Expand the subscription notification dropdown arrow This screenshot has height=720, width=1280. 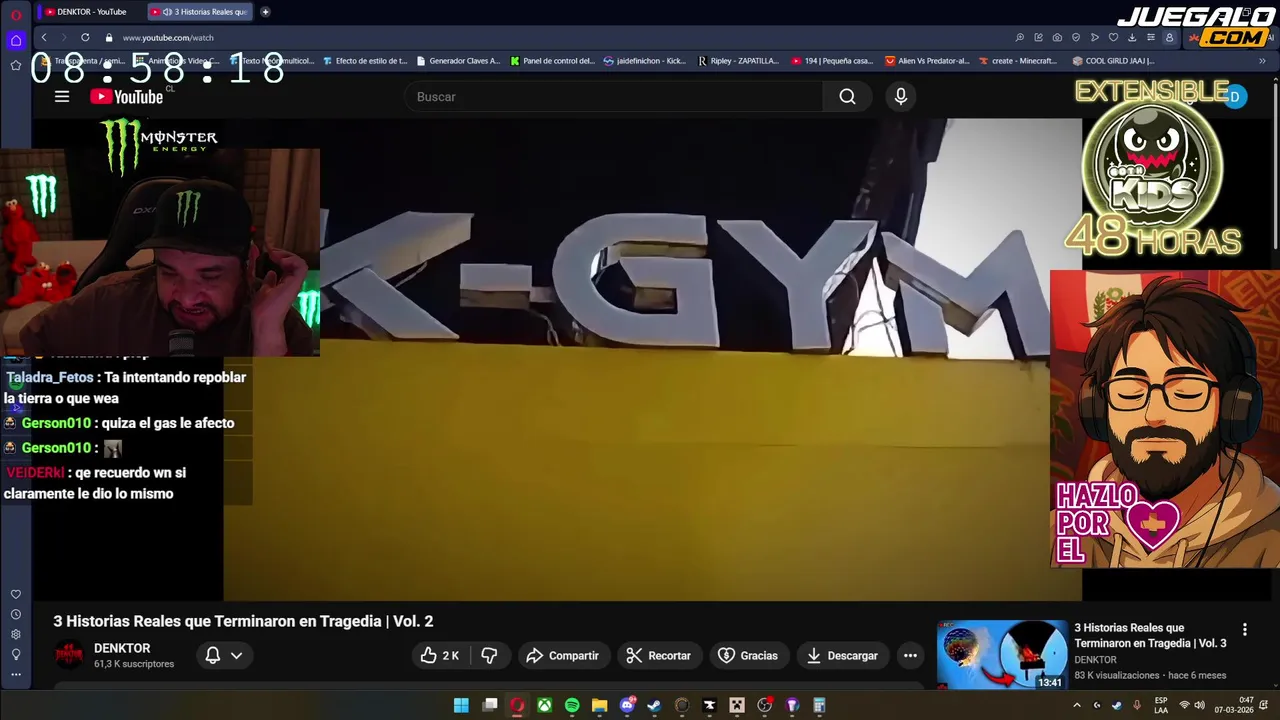237,656
